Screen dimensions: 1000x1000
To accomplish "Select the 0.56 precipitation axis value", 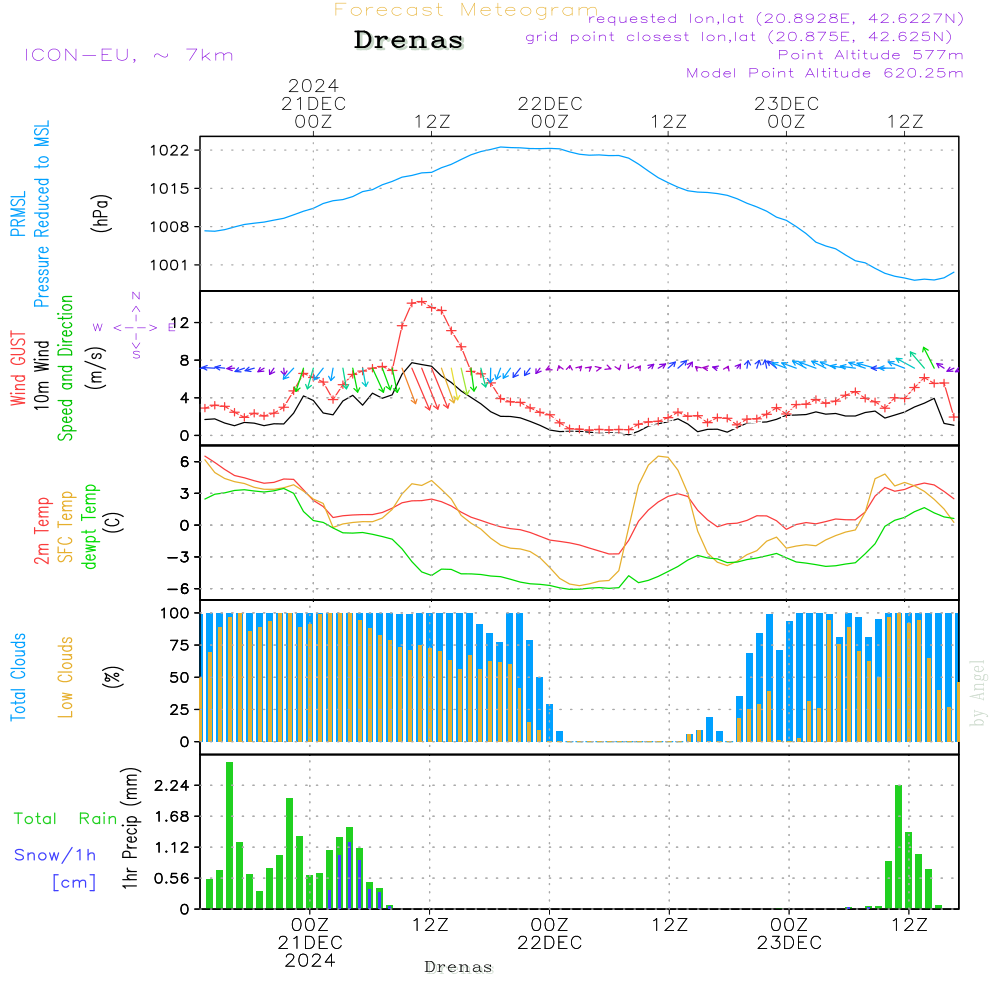I will (172, 879).
